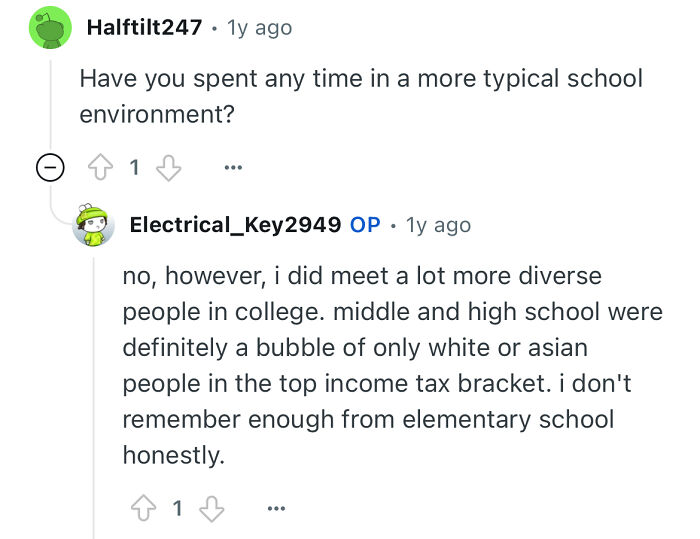Click the reply text about college diversity
Screen dimensions: 700x539
click(392, 365)
